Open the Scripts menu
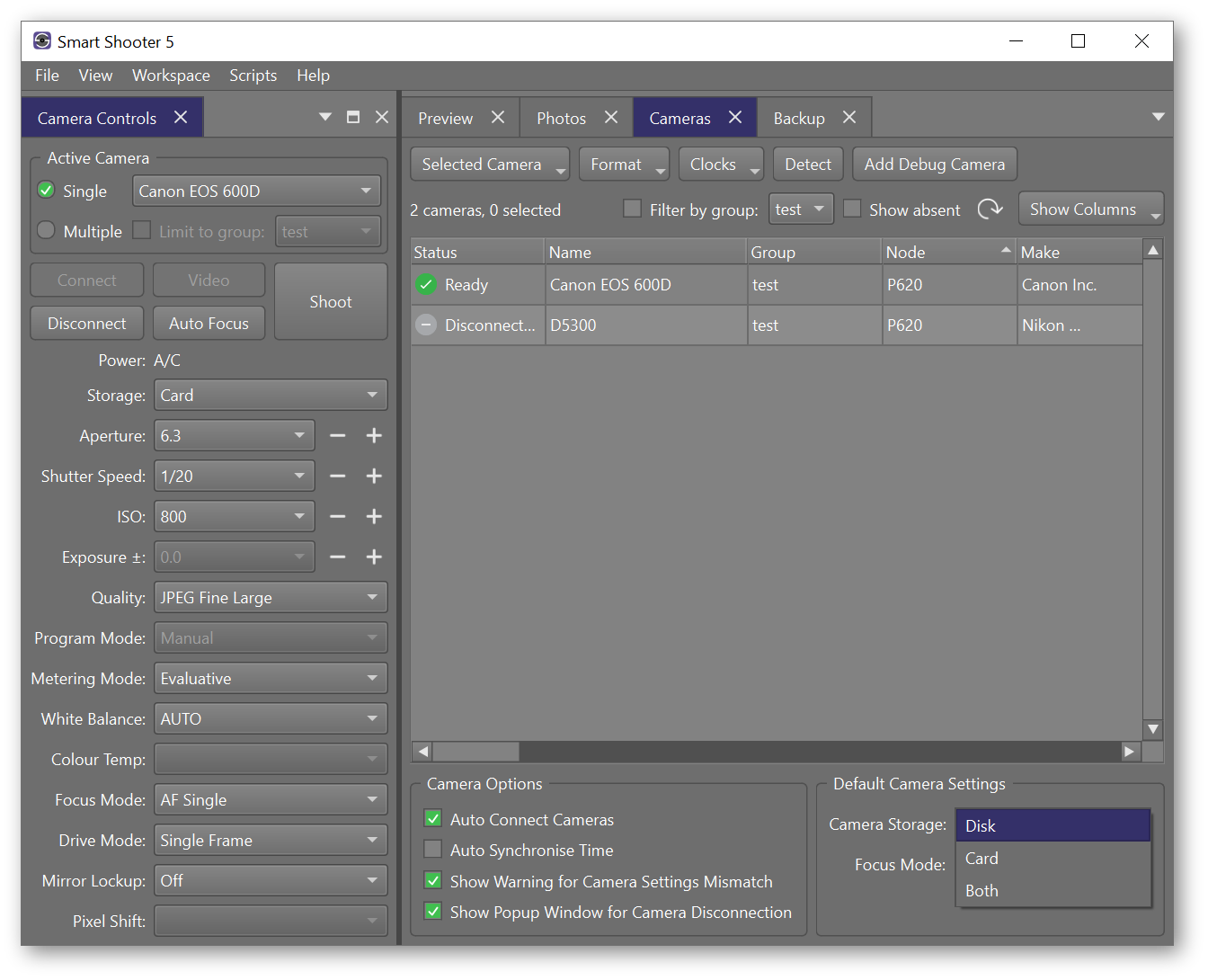The width and height of the screenshot is (1208, 980). 253,76
